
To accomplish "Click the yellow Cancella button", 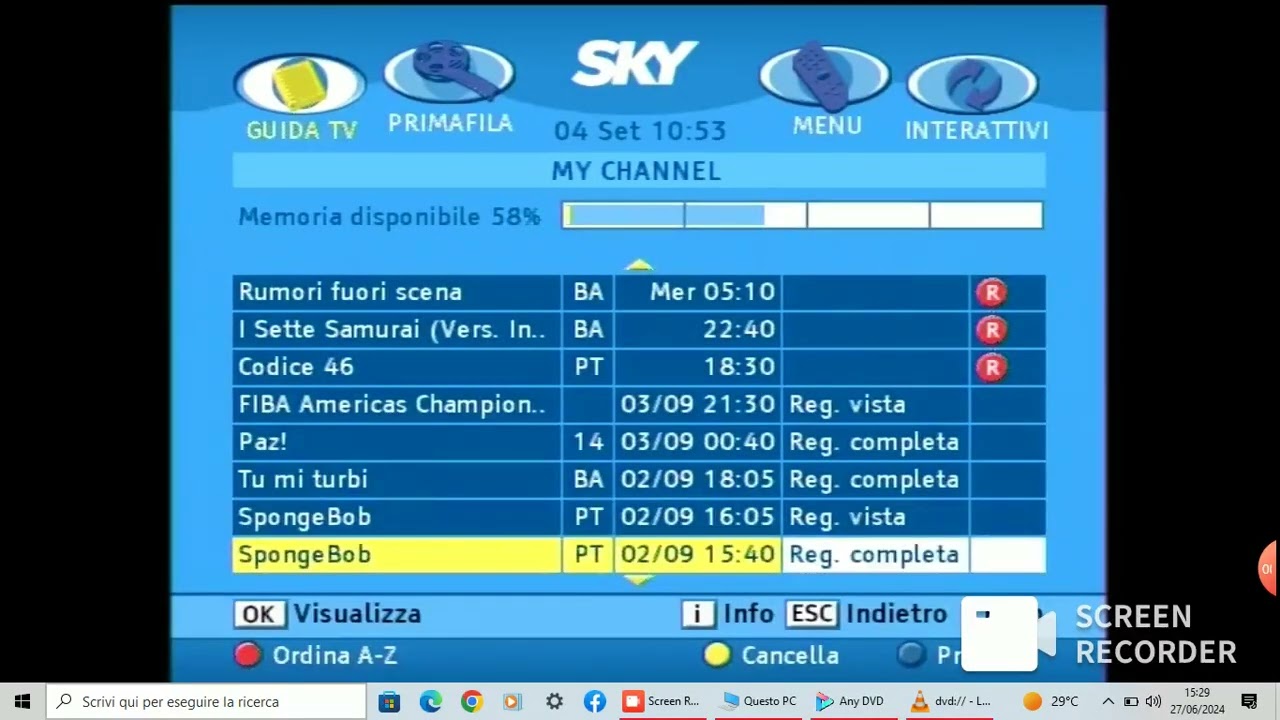I will point(771,656).
